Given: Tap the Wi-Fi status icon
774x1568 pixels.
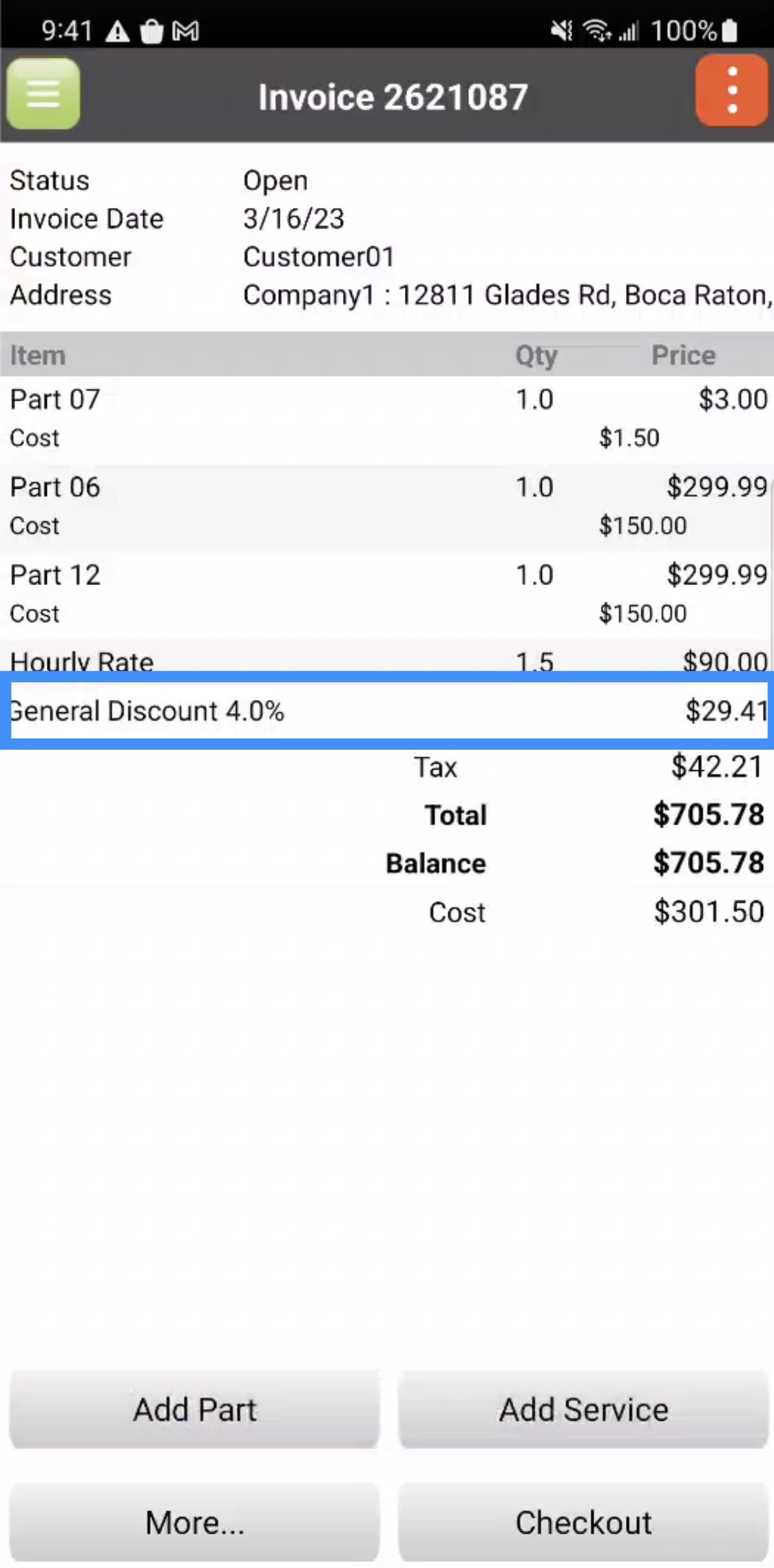Looking at the screenshot, I should [x=596, y=31].
